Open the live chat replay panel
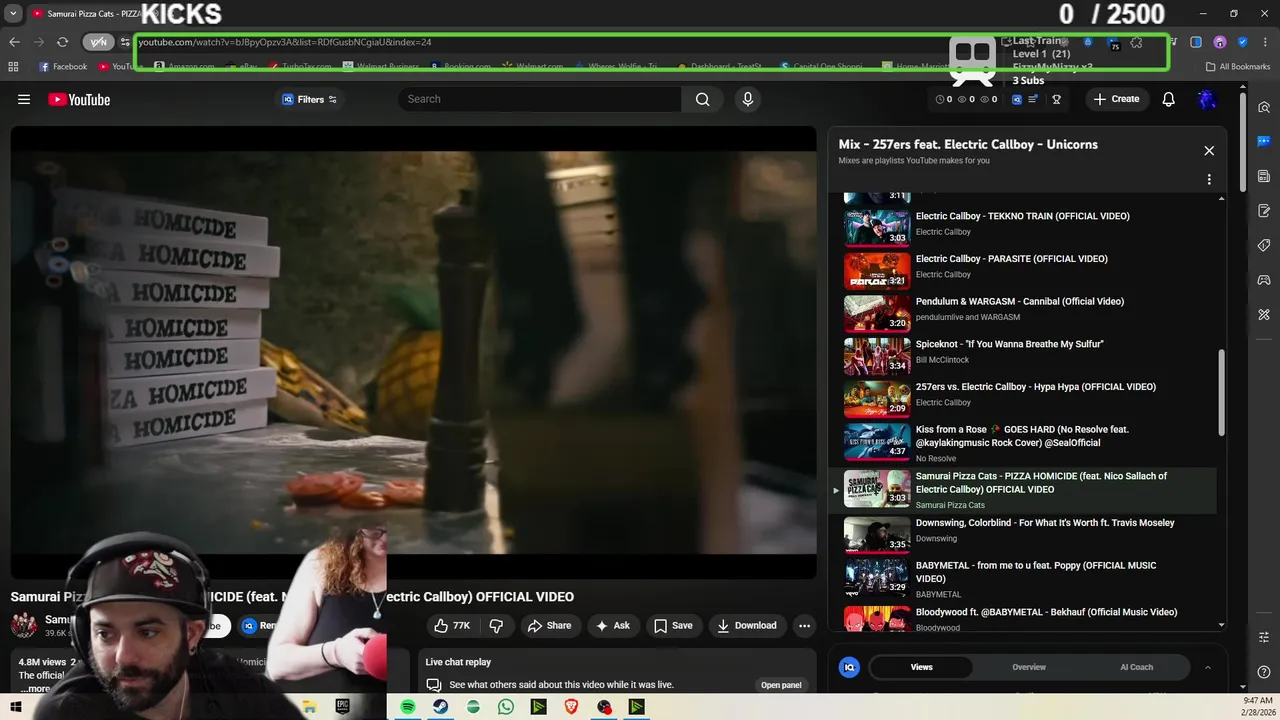1280x720 pixels. [x=781, y=685]
